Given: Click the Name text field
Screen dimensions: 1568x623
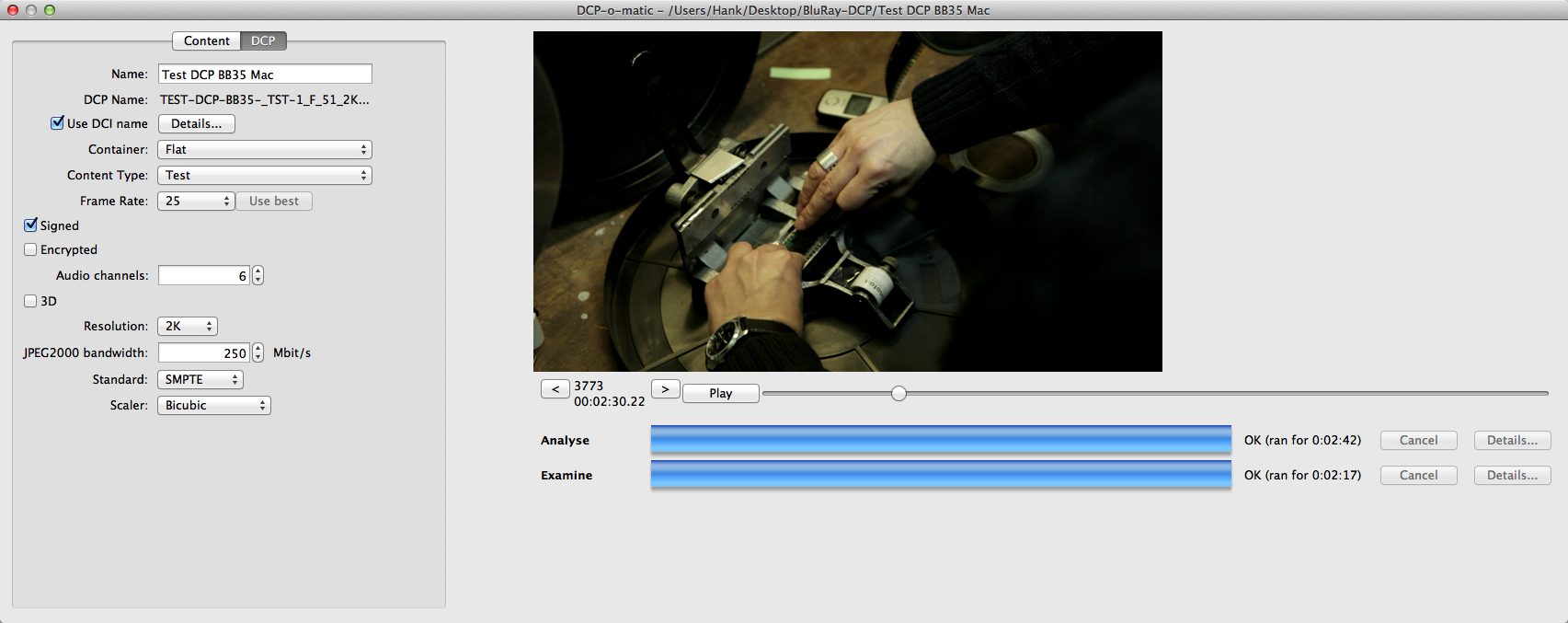Looking at the screenshot, I should coord(265,74).
